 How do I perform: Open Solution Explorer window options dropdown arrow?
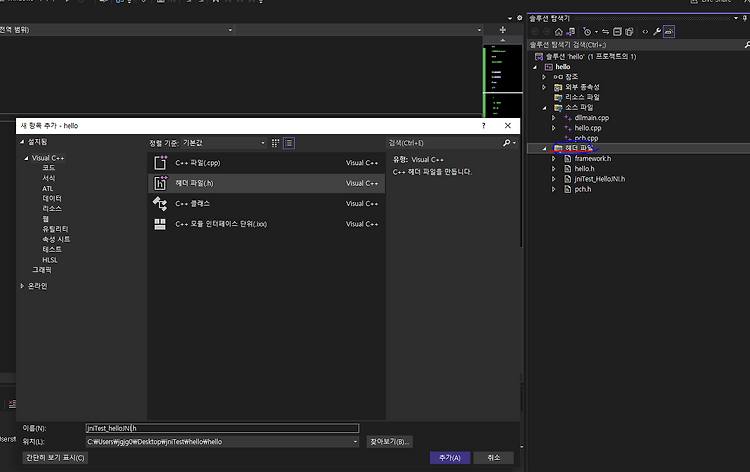[x=736, y=18]
